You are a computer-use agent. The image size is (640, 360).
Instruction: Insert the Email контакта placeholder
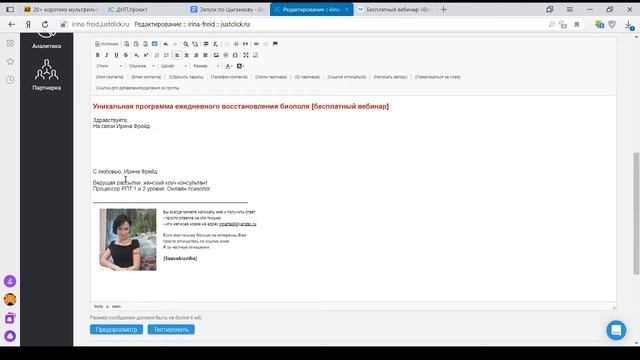[146, 77]
